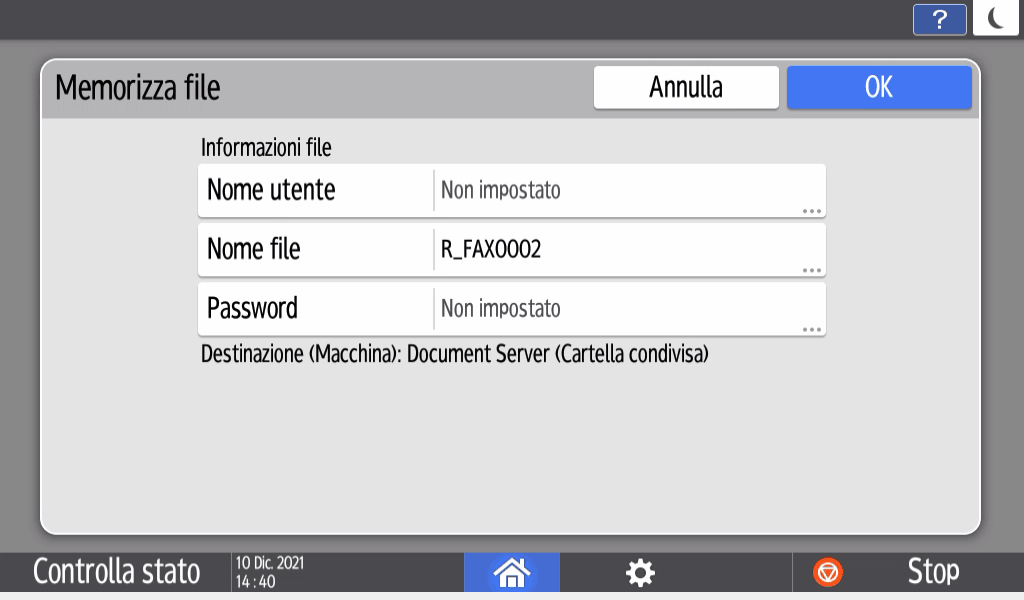Cancel with the Annulla button
1024x600 pixels.
click(686, 87)
